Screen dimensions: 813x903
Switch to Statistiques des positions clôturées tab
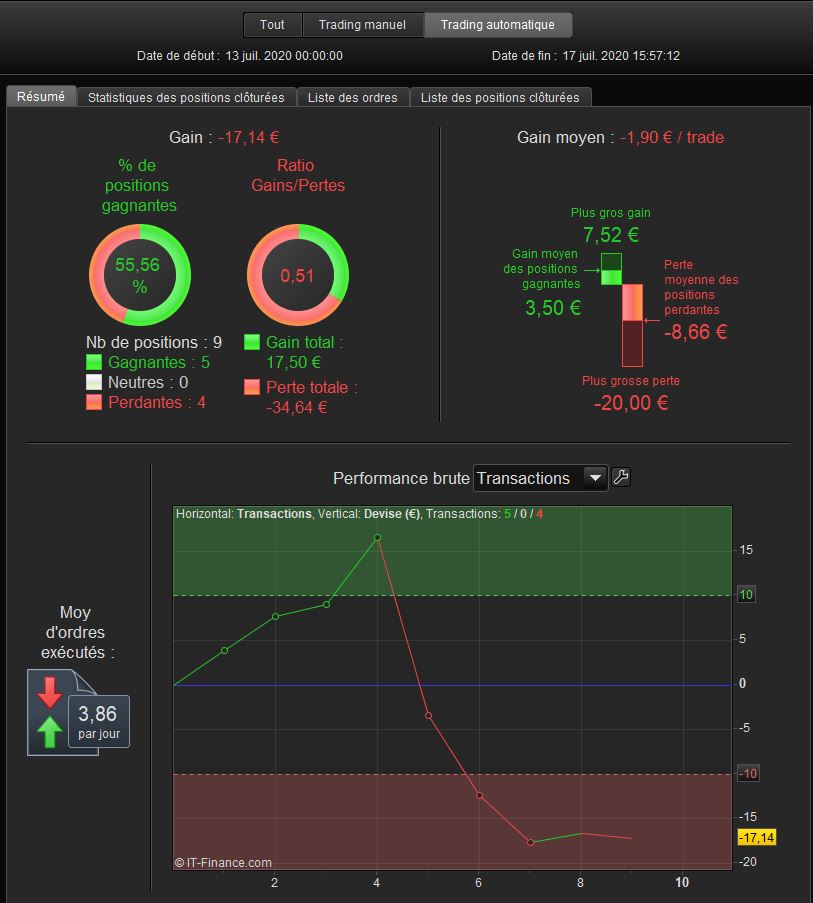coord(186,97)
